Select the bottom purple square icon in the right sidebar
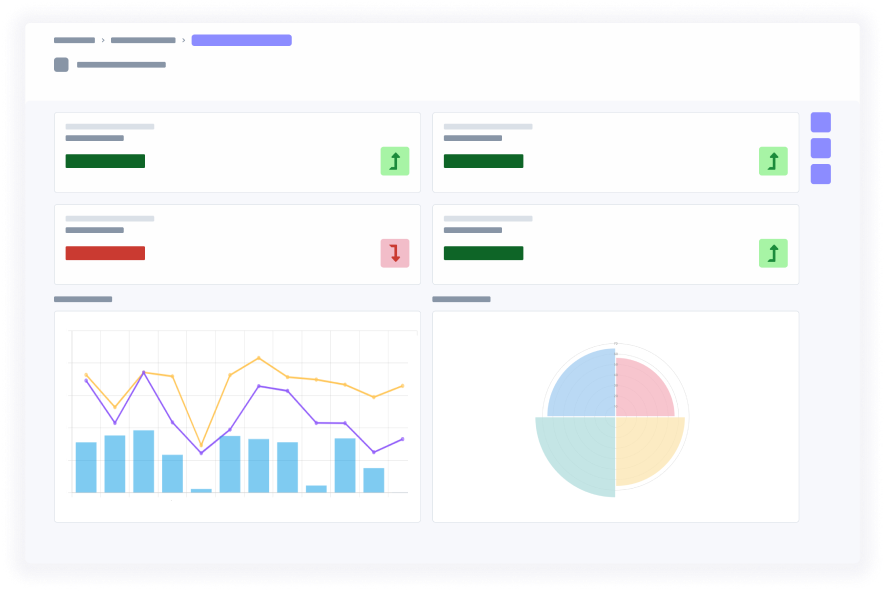The height and width of the screenshot is (591, 885). [x=822, y=171]
